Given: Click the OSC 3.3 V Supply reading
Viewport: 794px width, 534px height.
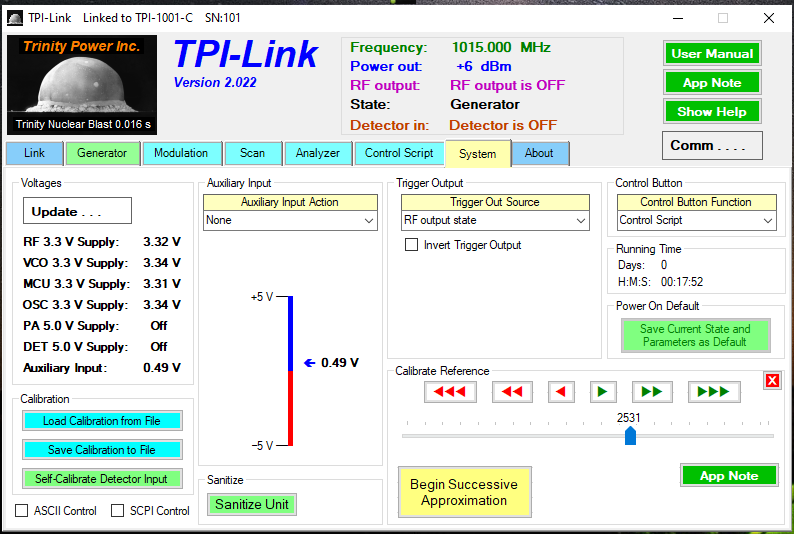Looking at the screenshot, I should coord(162,305).
